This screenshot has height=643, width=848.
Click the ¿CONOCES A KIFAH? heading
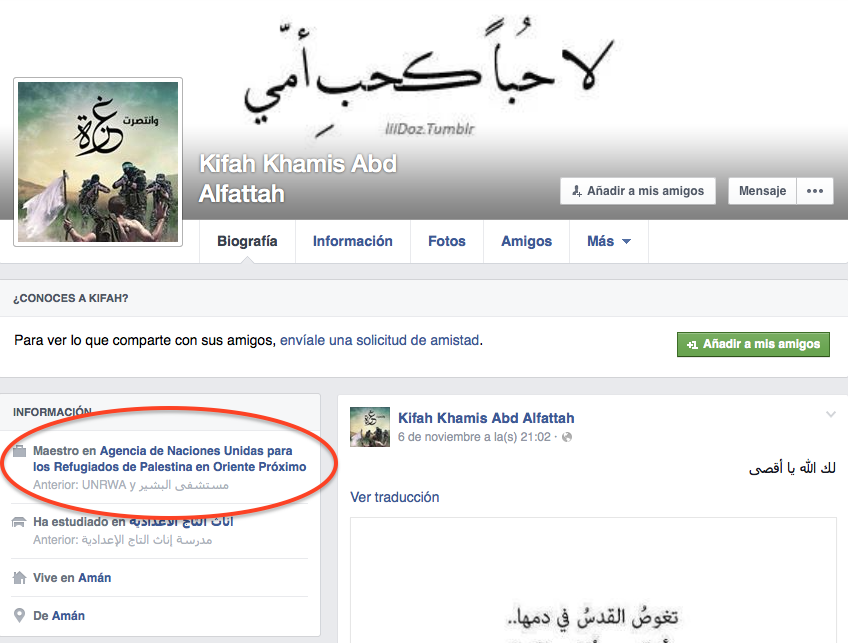[71, 298]
